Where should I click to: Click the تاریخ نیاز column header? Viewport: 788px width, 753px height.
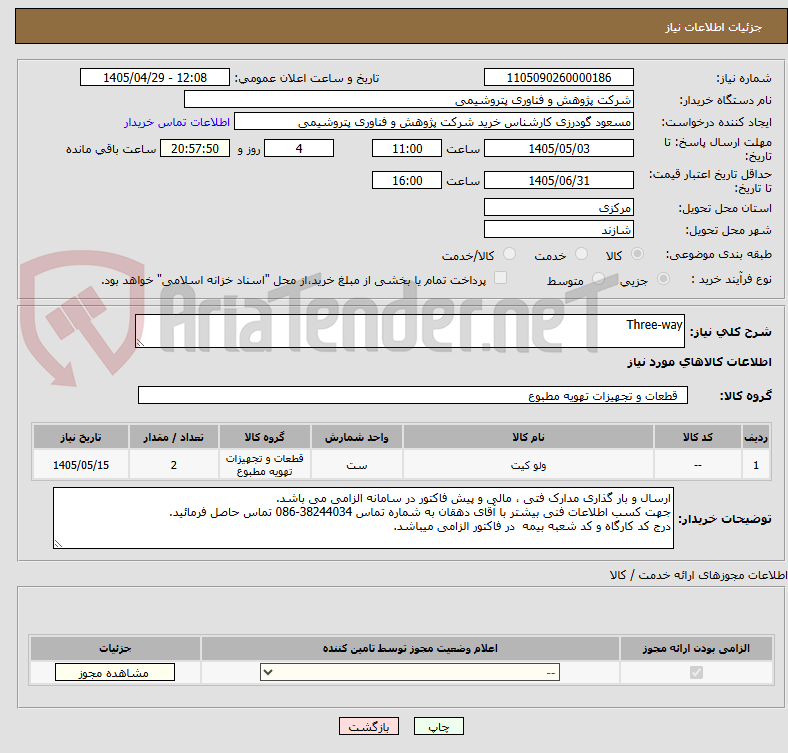point(81,437)
